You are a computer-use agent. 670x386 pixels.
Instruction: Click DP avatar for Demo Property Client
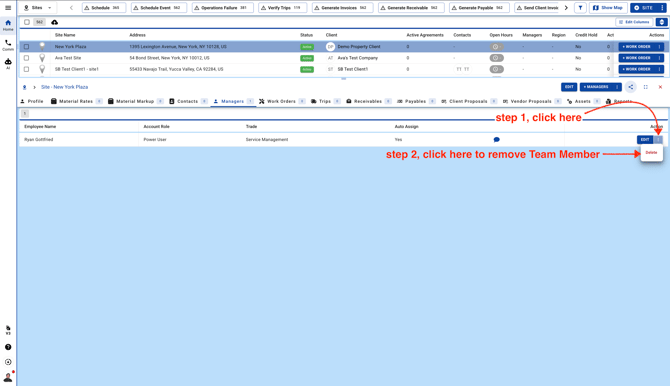pos(330,47)
